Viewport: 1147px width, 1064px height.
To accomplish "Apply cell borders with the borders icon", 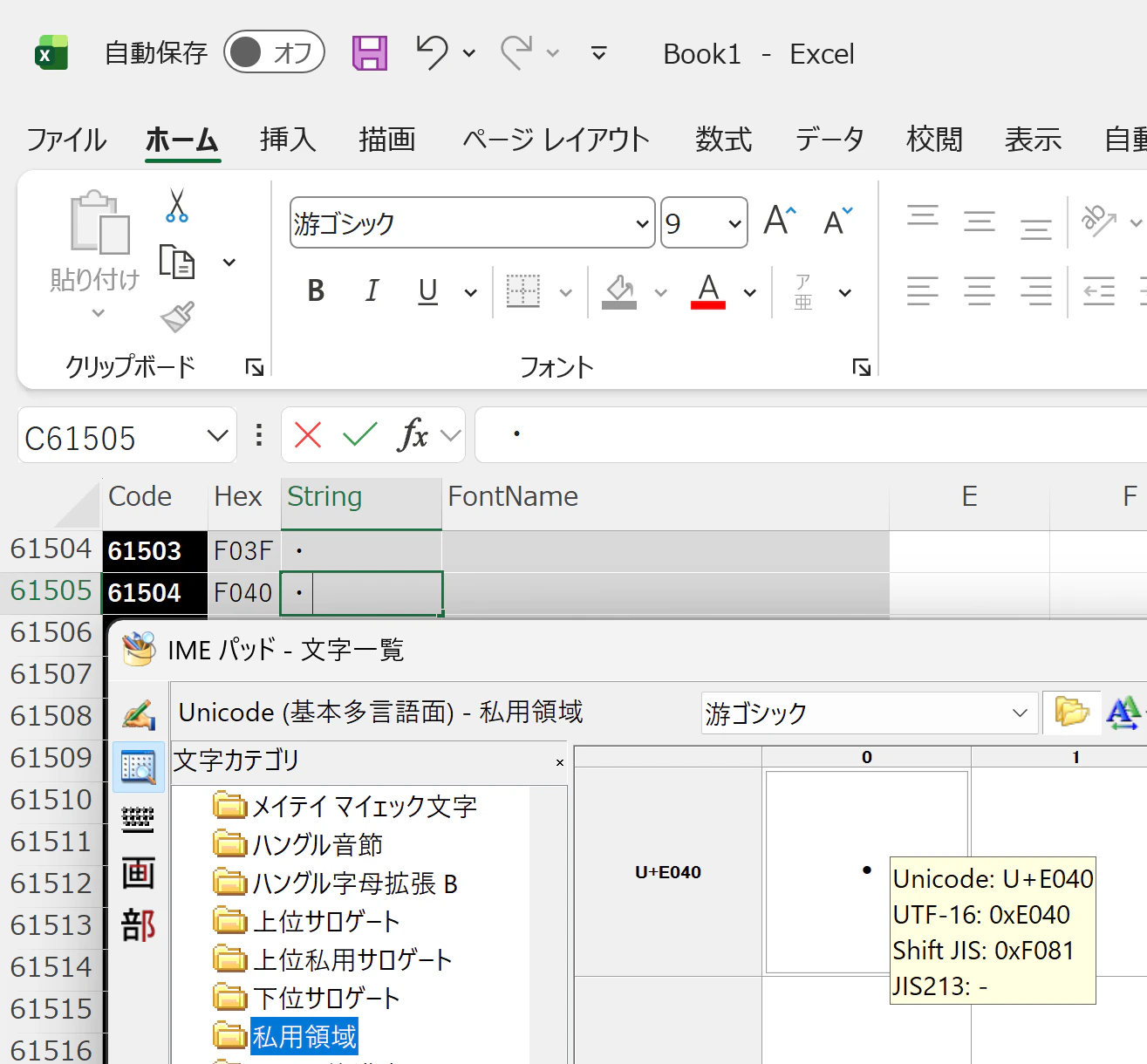I will 523,291.
